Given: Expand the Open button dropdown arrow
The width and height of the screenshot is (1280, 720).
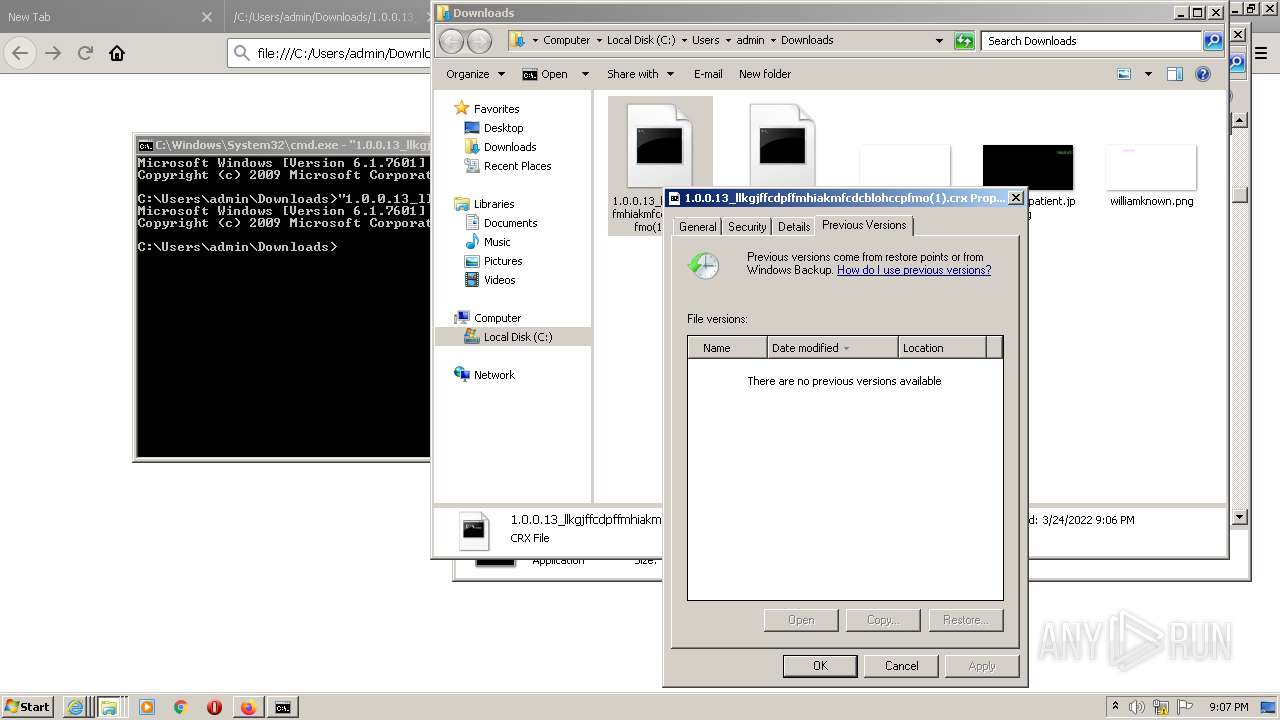Looking at the screenshot, I should (x=585, y=74).
